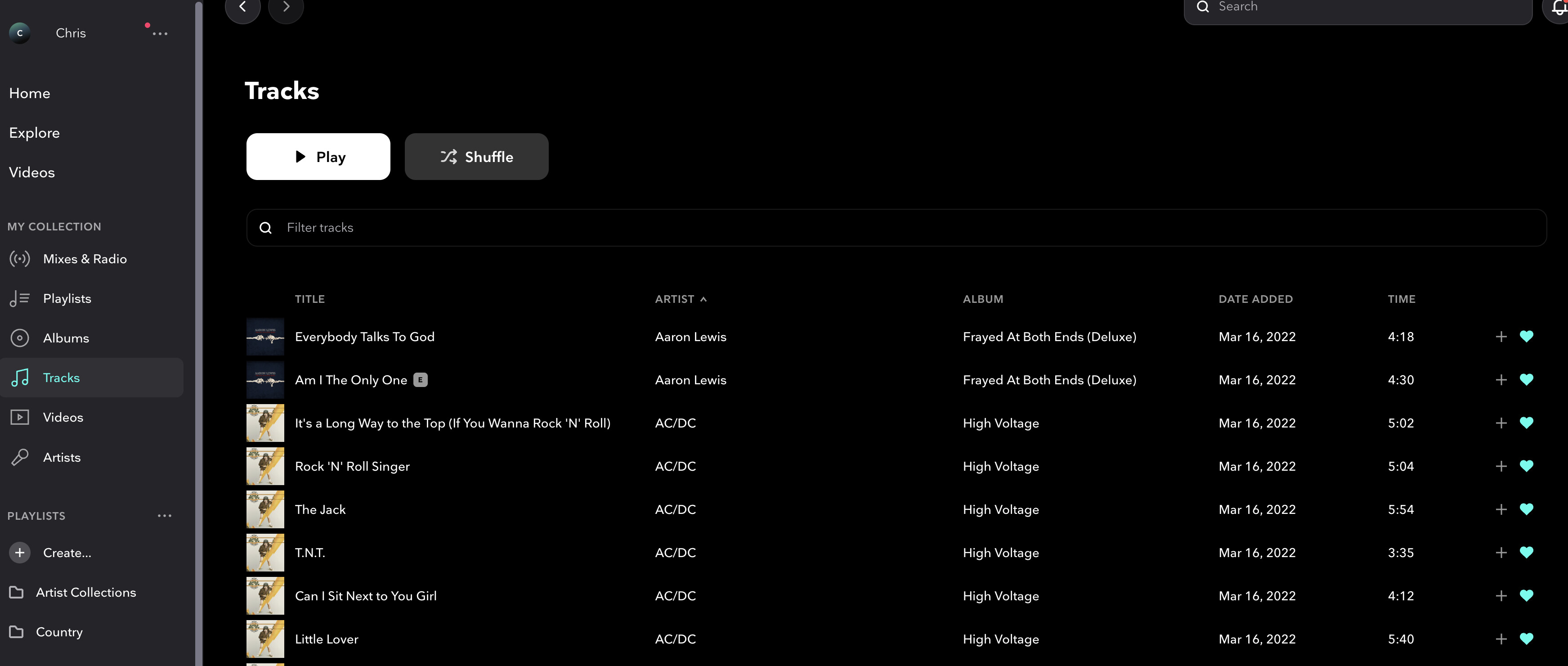Select track title T.N.T.
1568x666 pixels.
(x=310, y=553)
